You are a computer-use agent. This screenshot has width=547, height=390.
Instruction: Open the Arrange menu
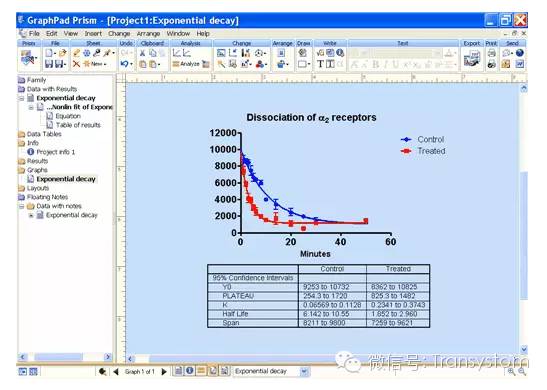[148, 33]
